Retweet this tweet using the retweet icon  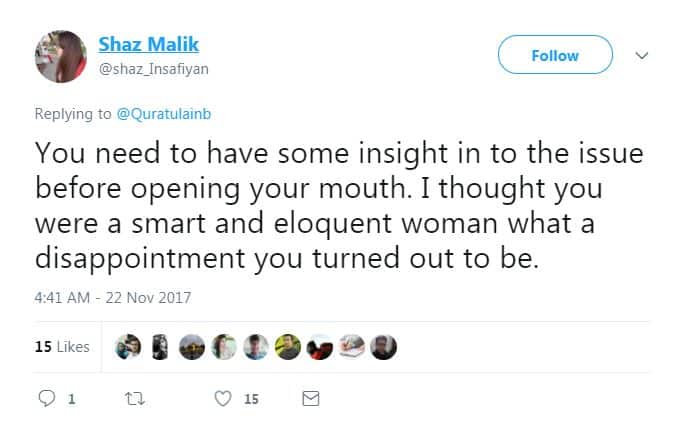(x=131, y=399)
